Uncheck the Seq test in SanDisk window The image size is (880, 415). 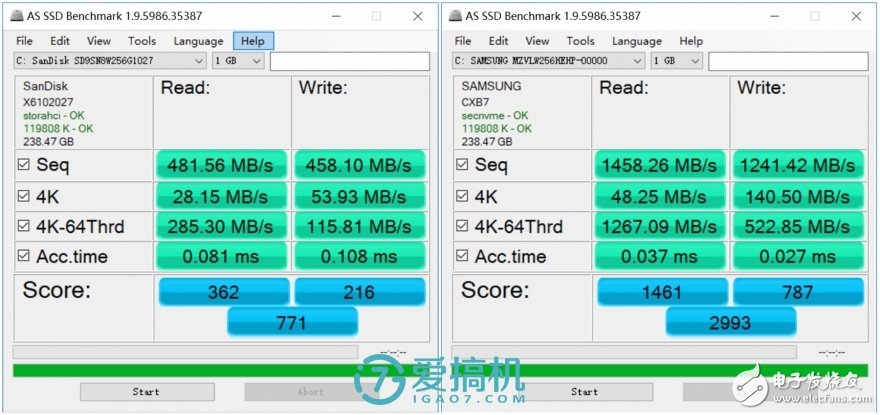[x=24, y=165]
